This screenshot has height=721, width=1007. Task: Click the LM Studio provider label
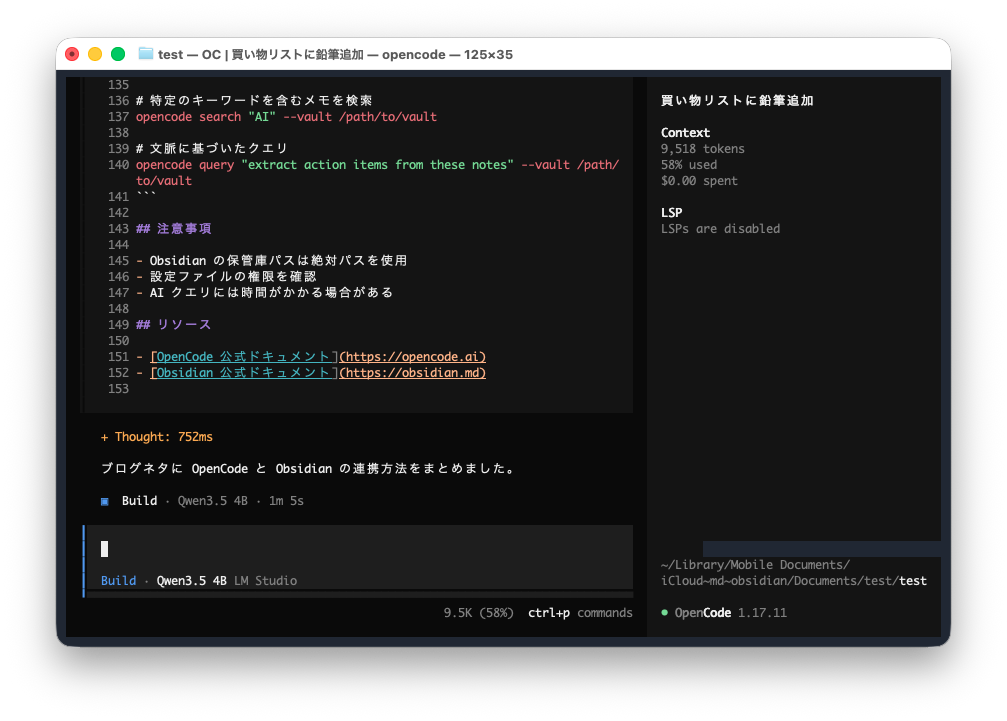(x=265, y=580)
